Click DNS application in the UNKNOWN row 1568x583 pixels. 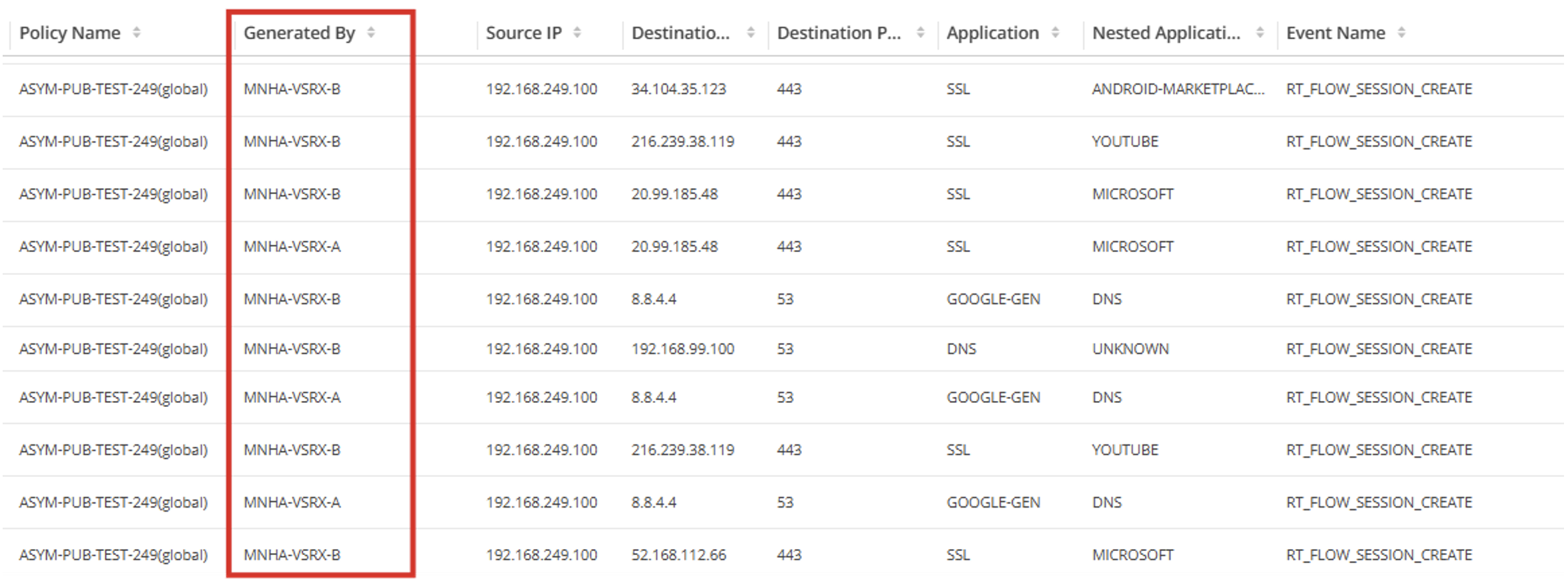point(961,349)
